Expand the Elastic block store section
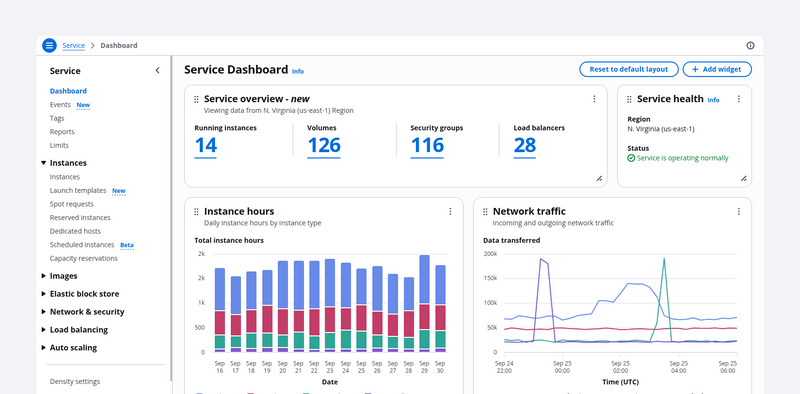The height and width of the screenshot is (394, 800). pyautogui.click(x=43, y=294)
